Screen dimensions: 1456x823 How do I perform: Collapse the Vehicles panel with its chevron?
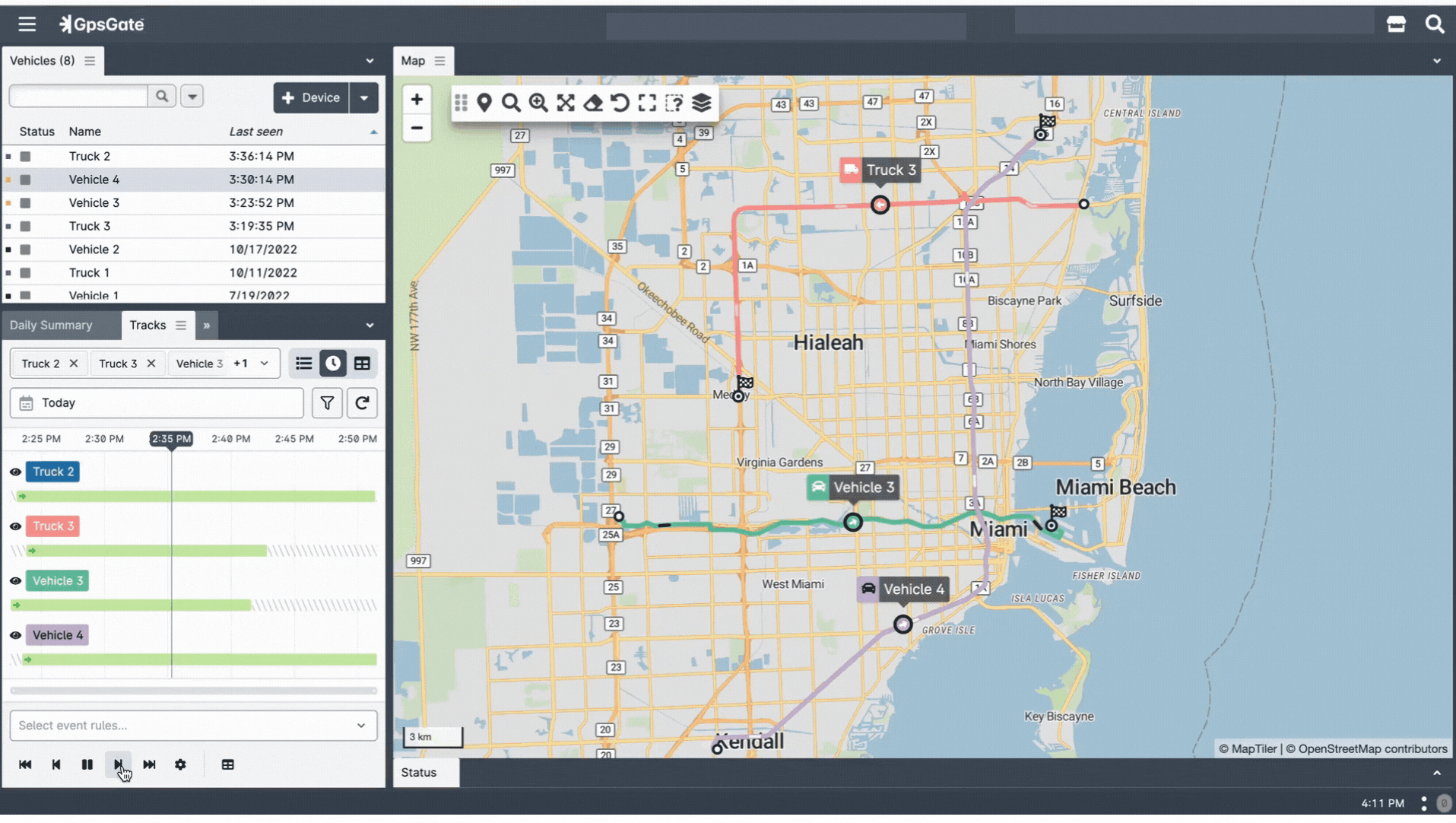(x=370, y=61)
